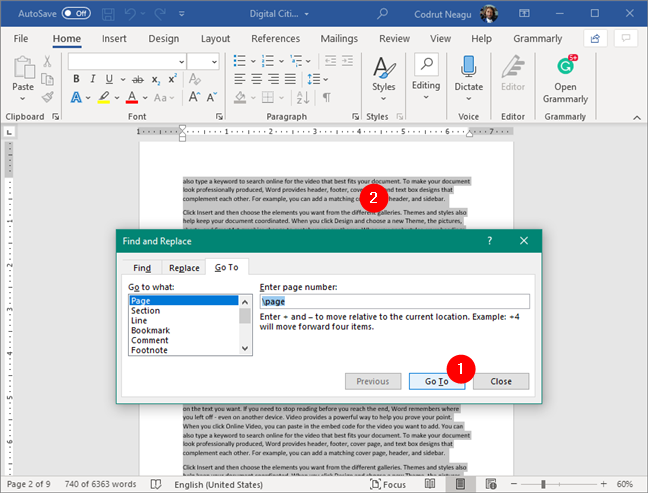This screenshot has height=493, width=648.
Task: Toggle the Italic formatting icon
Action: [x=93, y=79]
